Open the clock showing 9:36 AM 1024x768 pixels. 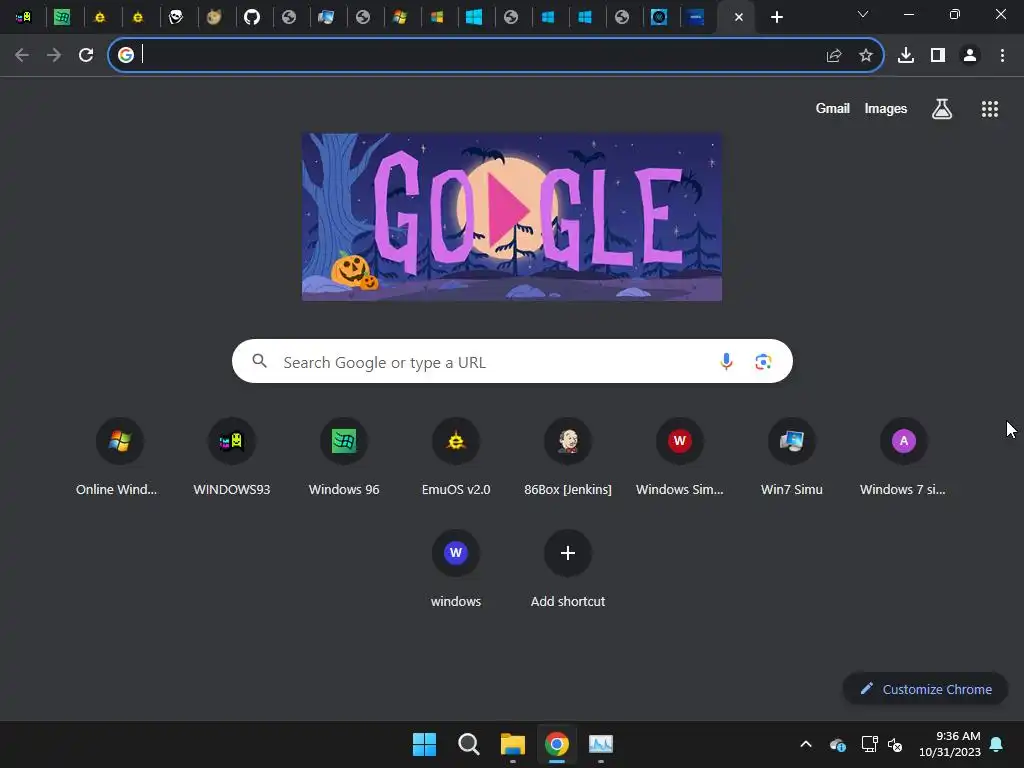pos(950,744)
